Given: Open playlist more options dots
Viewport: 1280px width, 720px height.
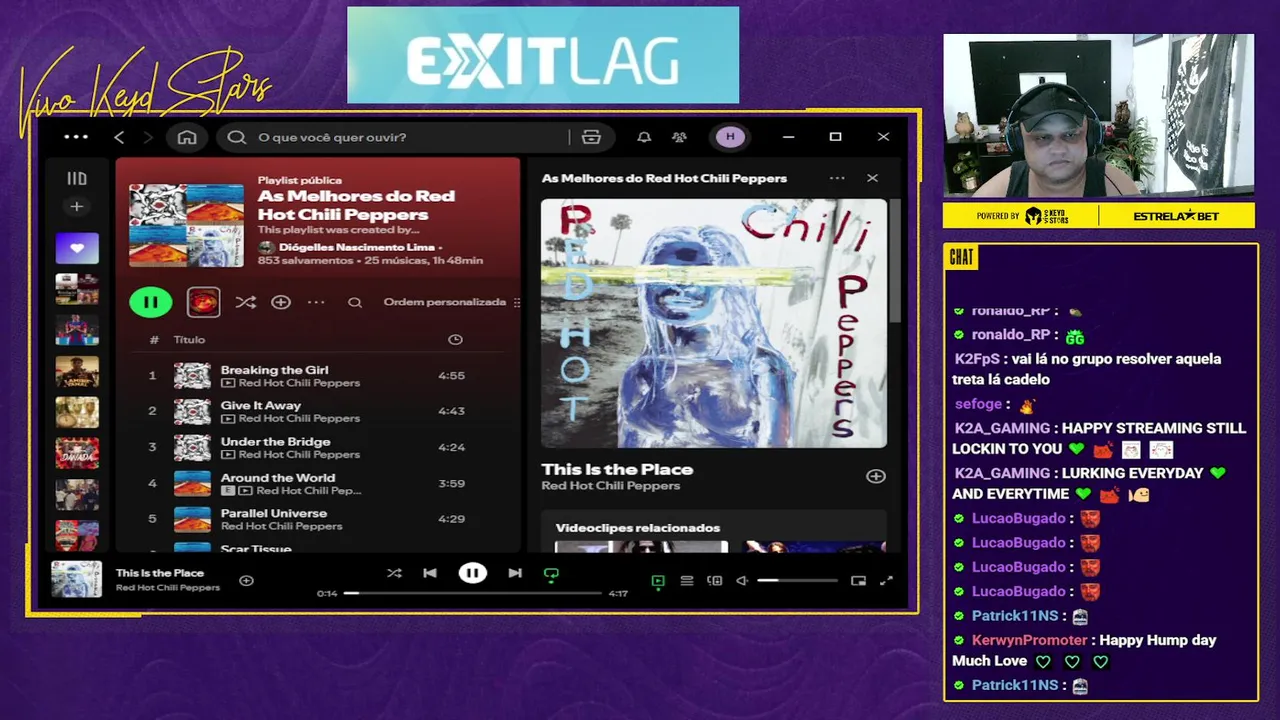Looking at the screenshot, I should pyautogui.click(x=316, y=302).
